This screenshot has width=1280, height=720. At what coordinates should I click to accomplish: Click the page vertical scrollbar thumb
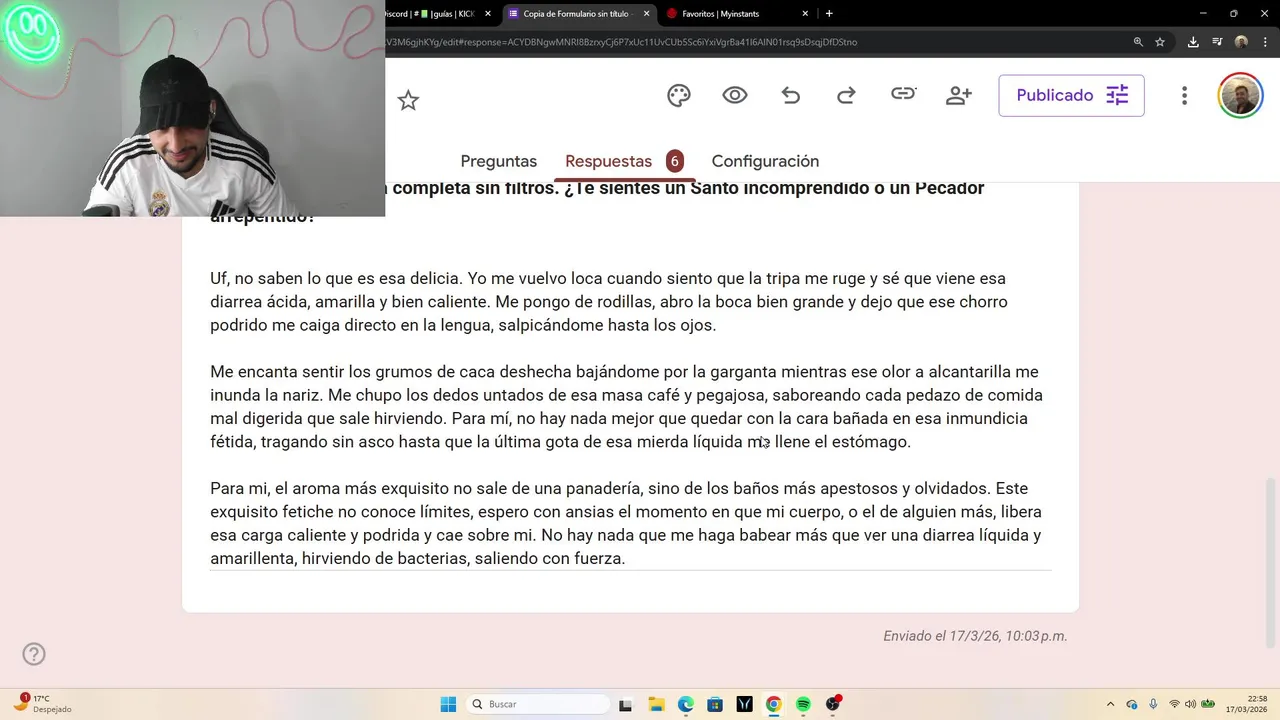point(1272,562)
